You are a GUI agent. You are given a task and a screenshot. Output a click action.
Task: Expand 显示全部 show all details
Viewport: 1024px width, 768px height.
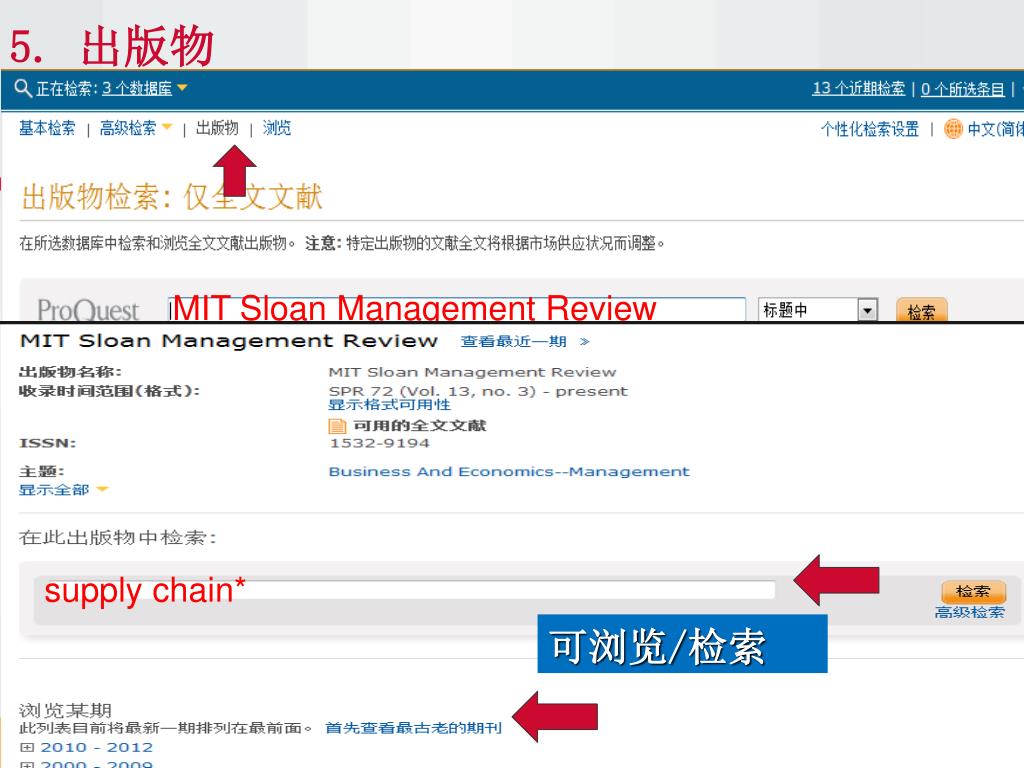(54, 490)
